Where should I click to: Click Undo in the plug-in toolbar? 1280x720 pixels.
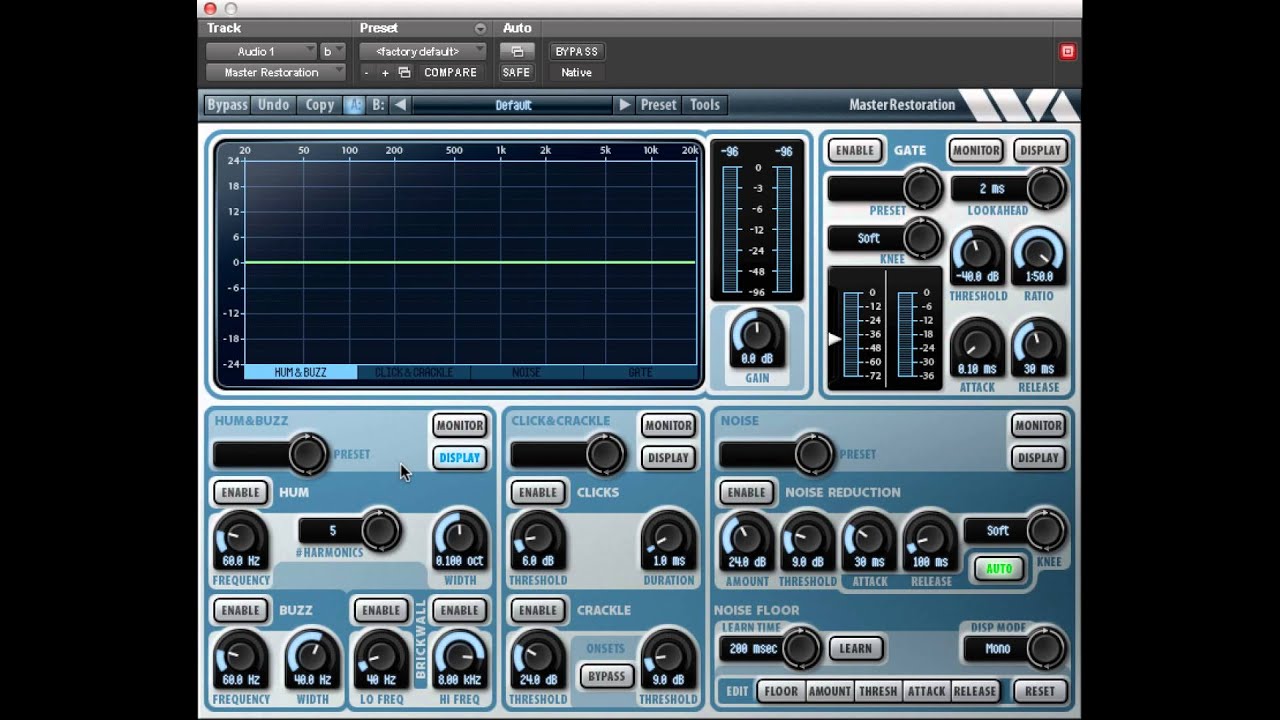(273, 104)
